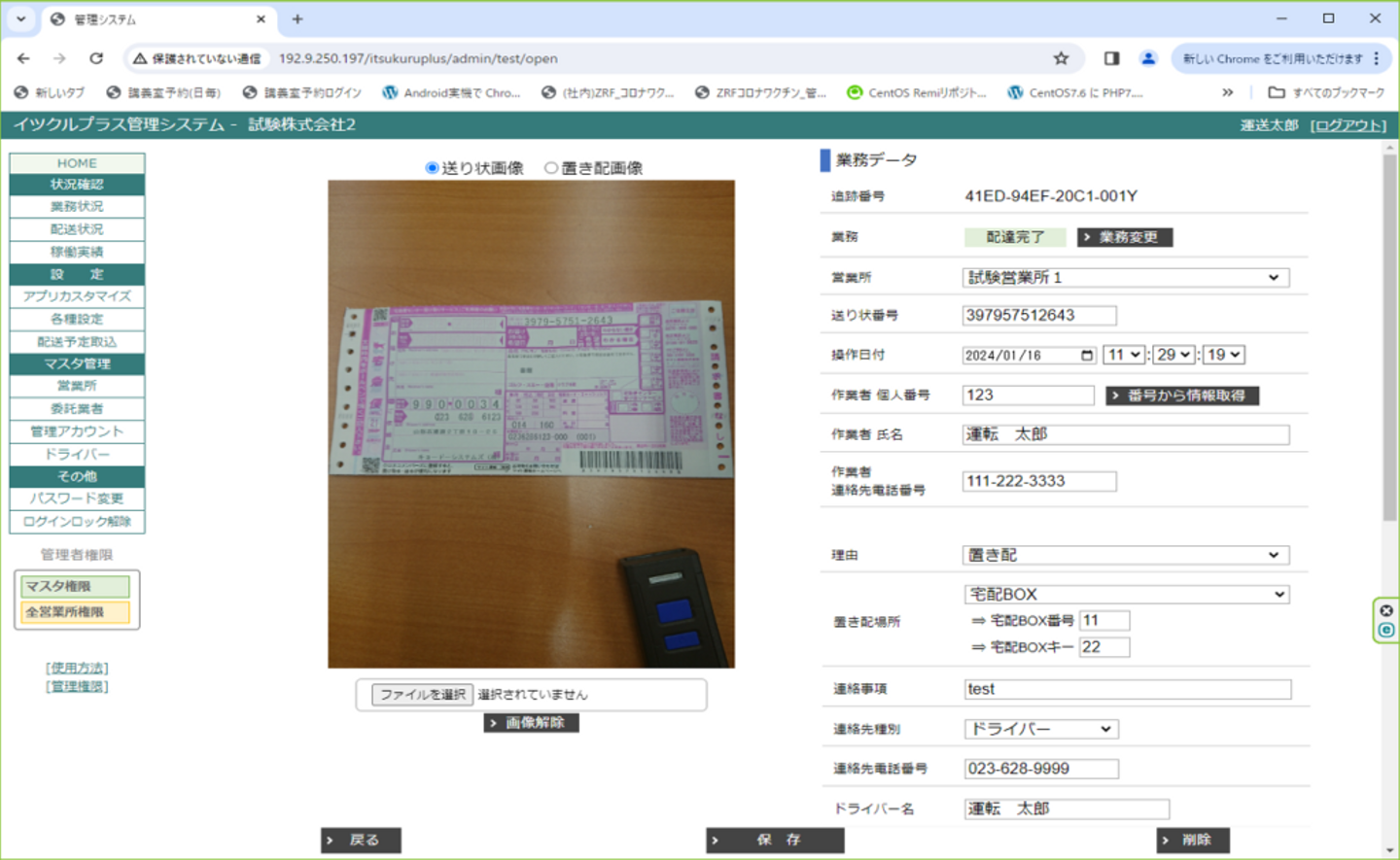Open the Chrome three-dot menu
This screenshot has width=1400, height=860.
tap(1377, 58)
